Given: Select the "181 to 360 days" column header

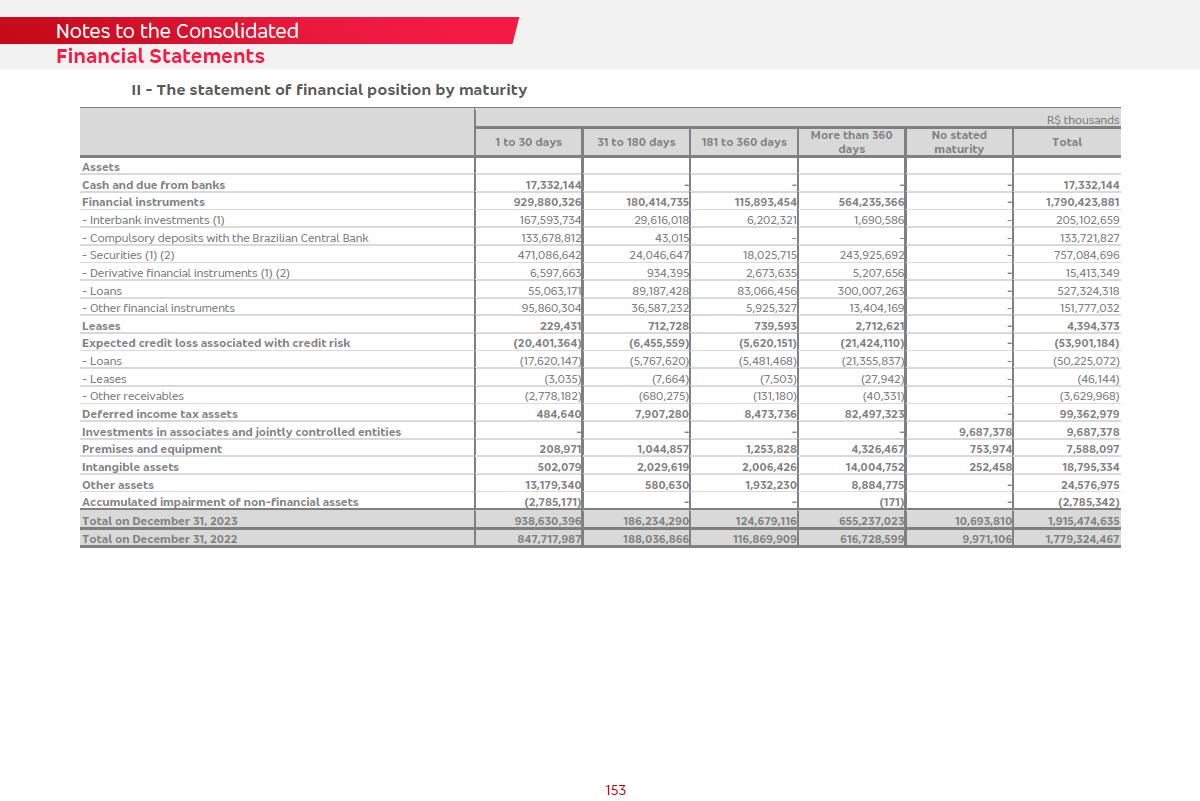Looking at the screenshot, I should [x=744, y=142].
